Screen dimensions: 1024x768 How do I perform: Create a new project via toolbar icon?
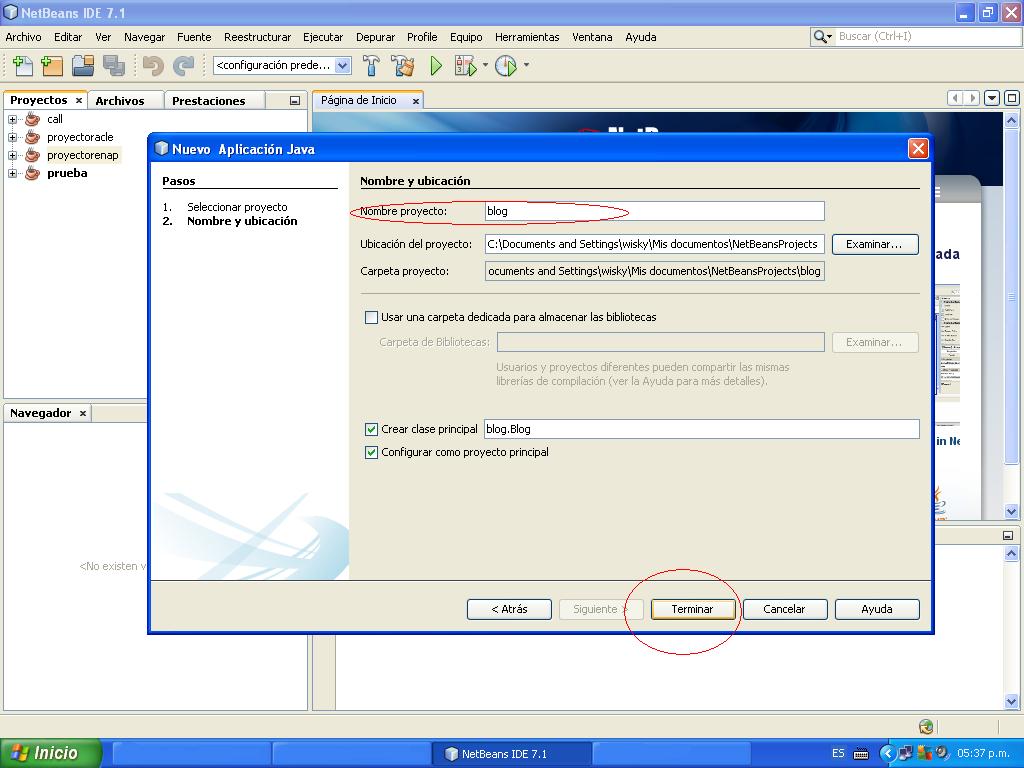pos(50,68)
